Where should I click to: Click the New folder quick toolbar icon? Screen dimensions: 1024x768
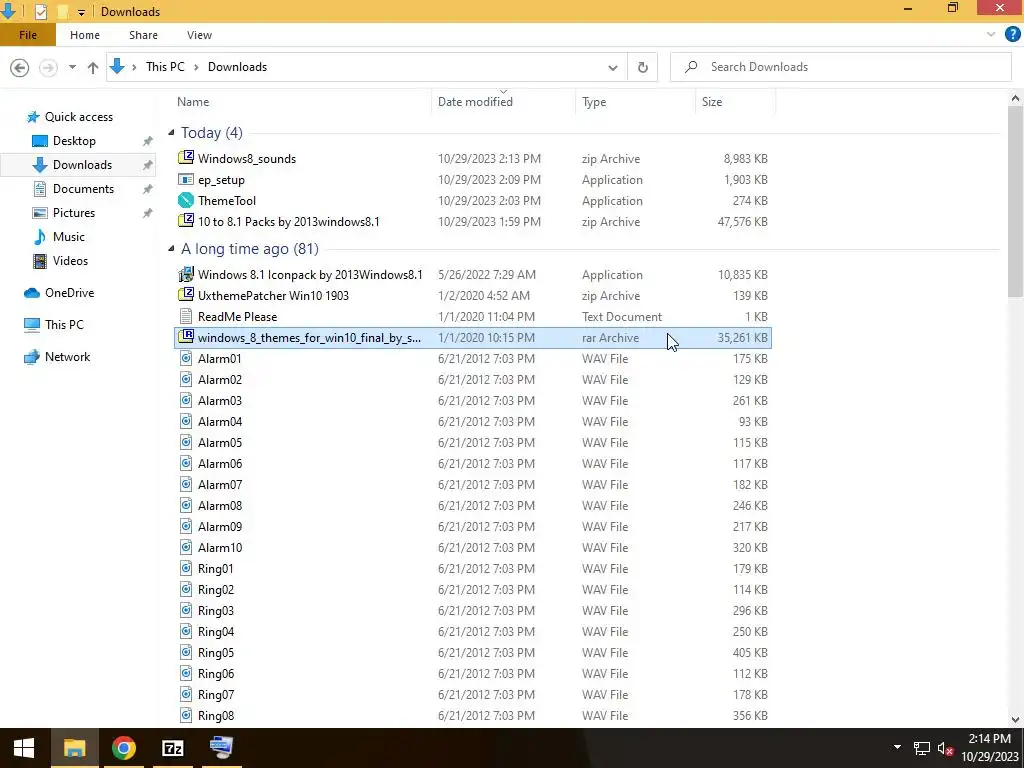click(x=62, y=12)
